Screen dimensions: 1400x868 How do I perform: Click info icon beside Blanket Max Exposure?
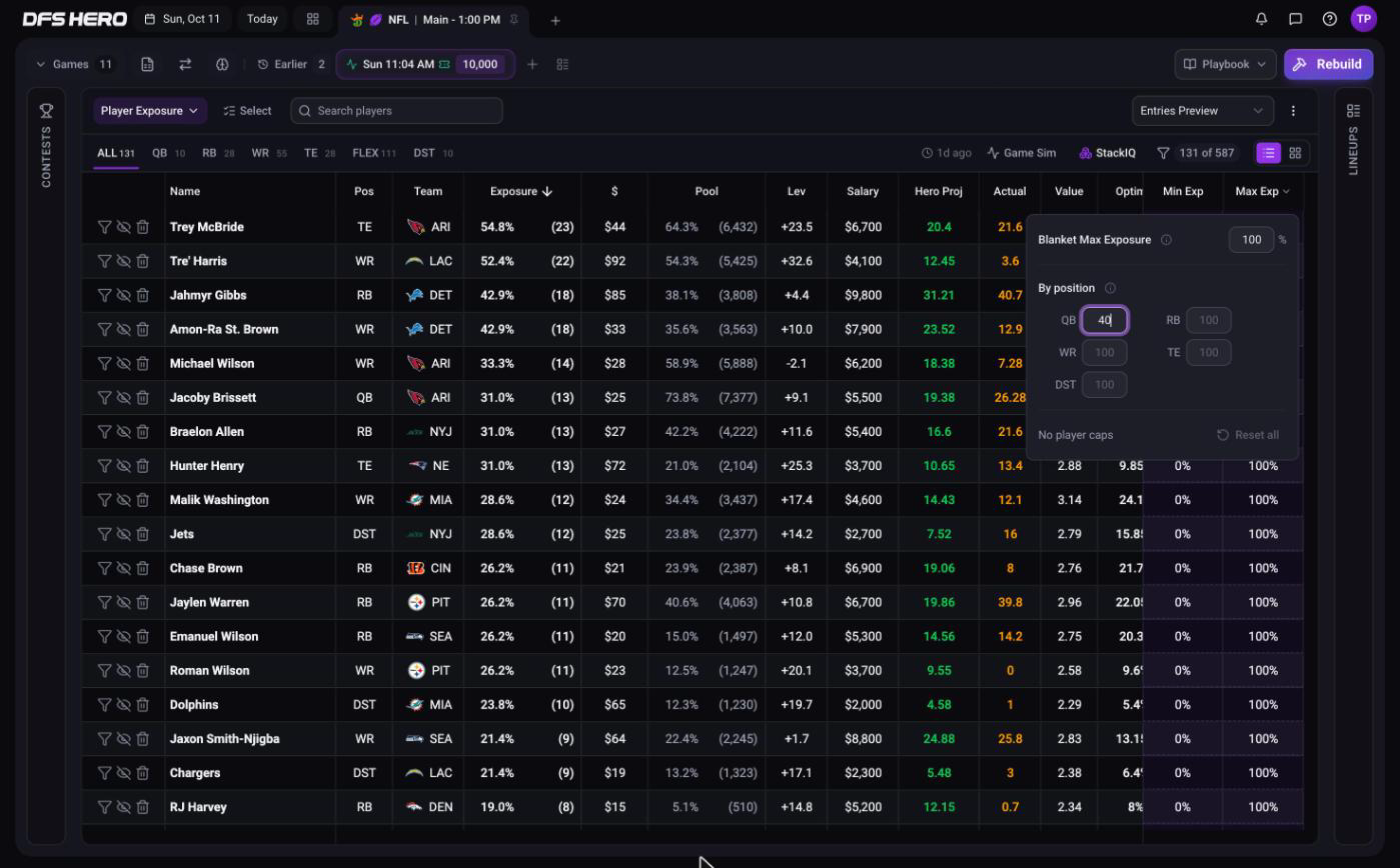1166,240
